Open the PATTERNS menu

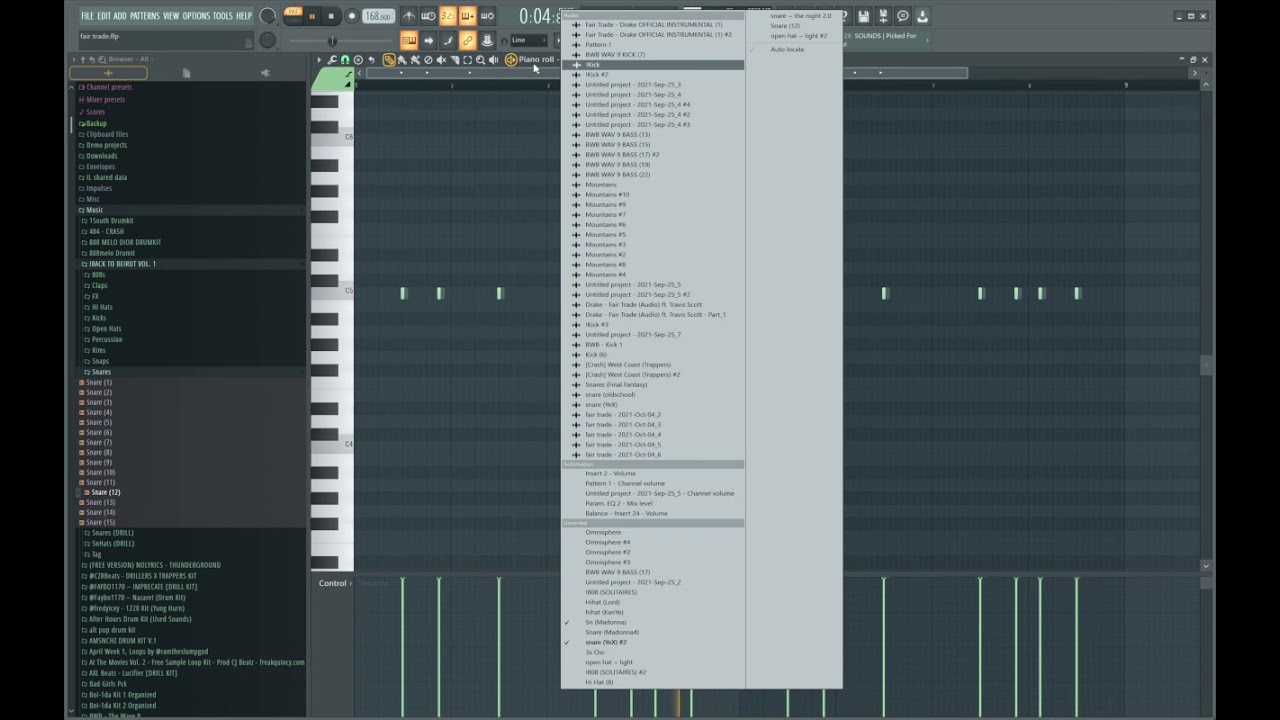pos(145,16)
